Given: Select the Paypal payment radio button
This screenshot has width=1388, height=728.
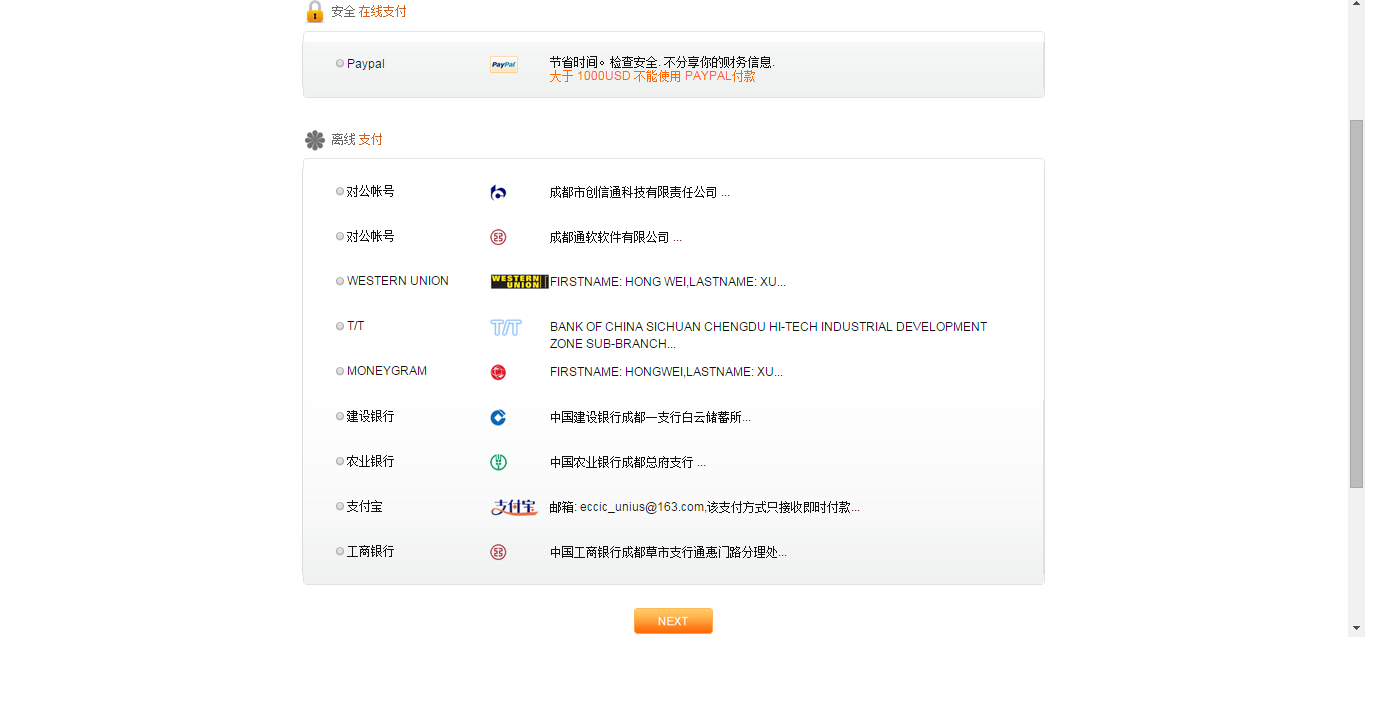Looking at the screenshot, I should click(340, 64).
